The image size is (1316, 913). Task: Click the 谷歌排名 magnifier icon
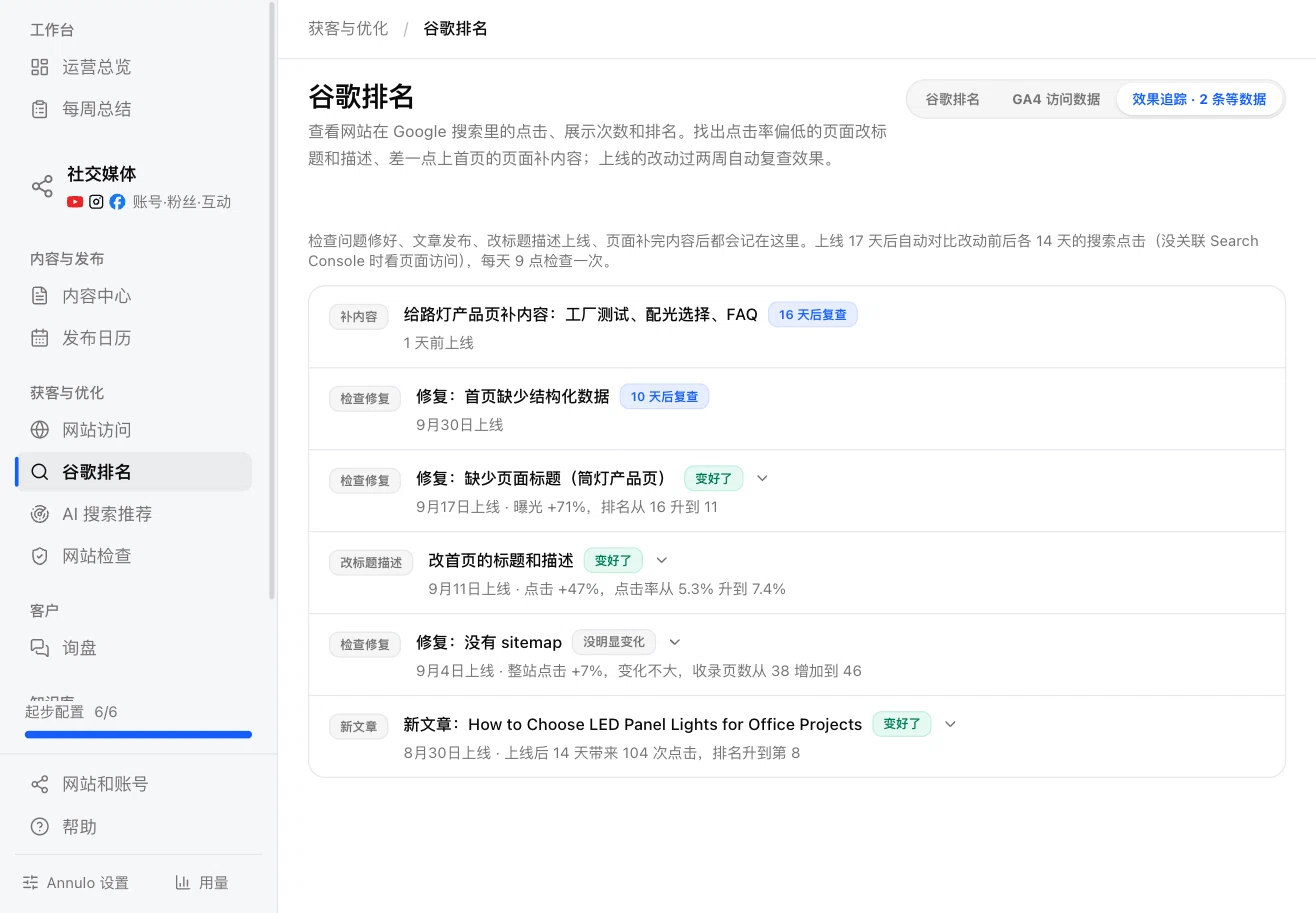[40, 472]
